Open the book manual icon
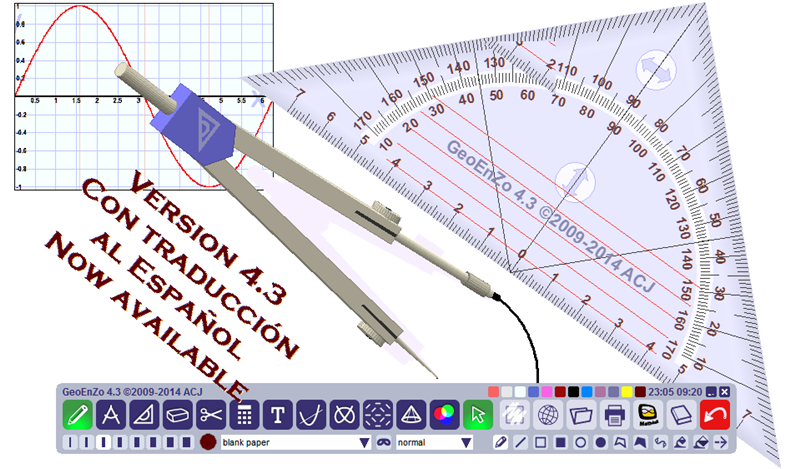This screenshot has width=800, height=469. (682, 414)
